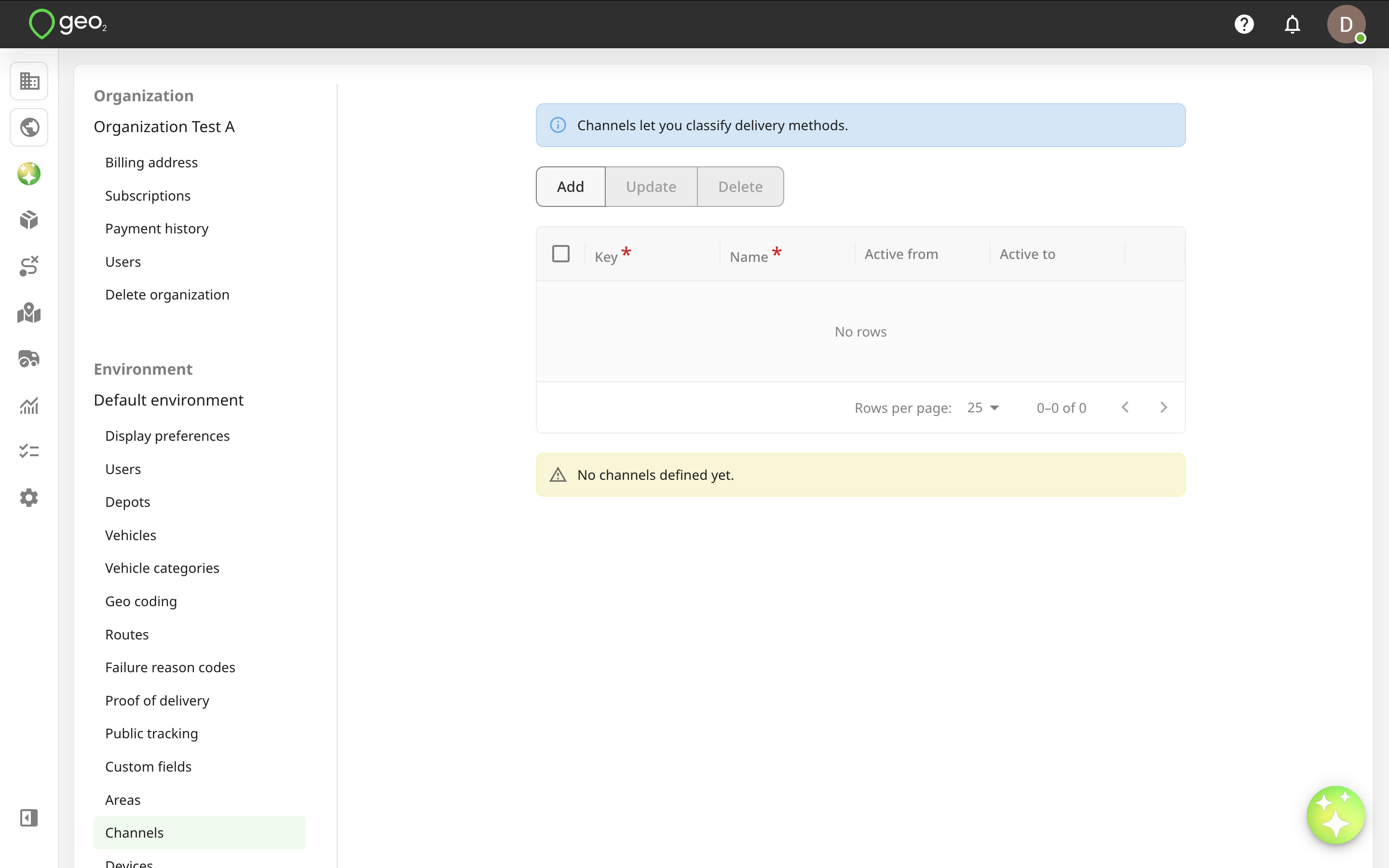Open the analytics chart icon in sidebar
Image resolution: width=1389 pixels, height=868 pixels.
pos(29,405)
